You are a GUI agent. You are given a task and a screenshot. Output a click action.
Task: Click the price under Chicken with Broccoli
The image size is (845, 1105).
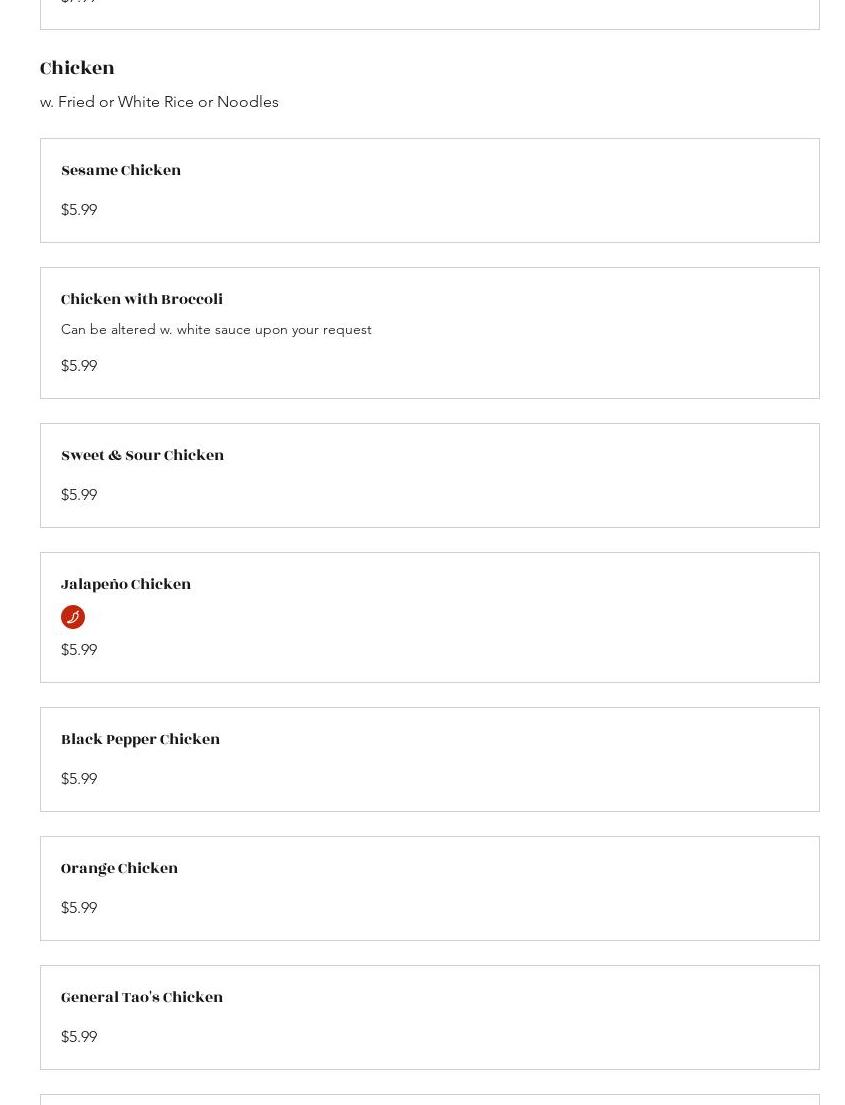[79, 366]
